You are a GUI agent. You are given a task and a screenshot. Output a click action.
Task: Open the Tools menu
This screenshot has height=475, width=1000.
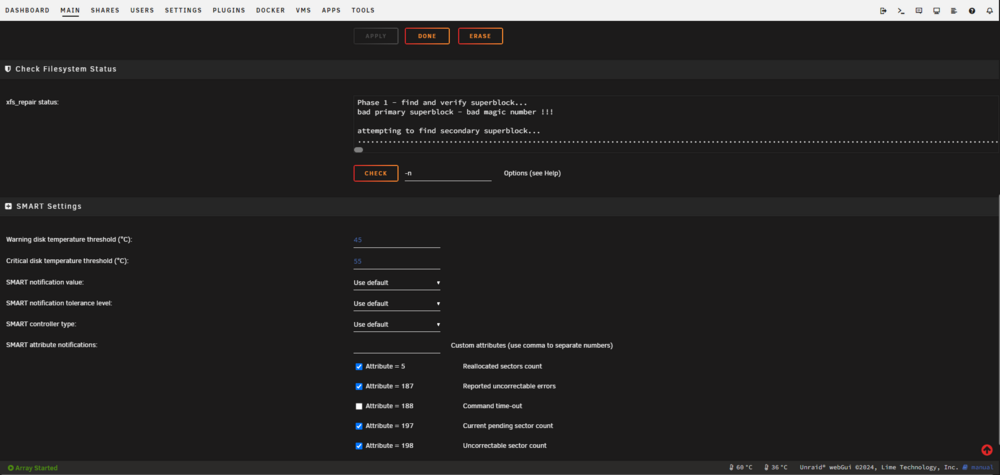tap(363, 10)
